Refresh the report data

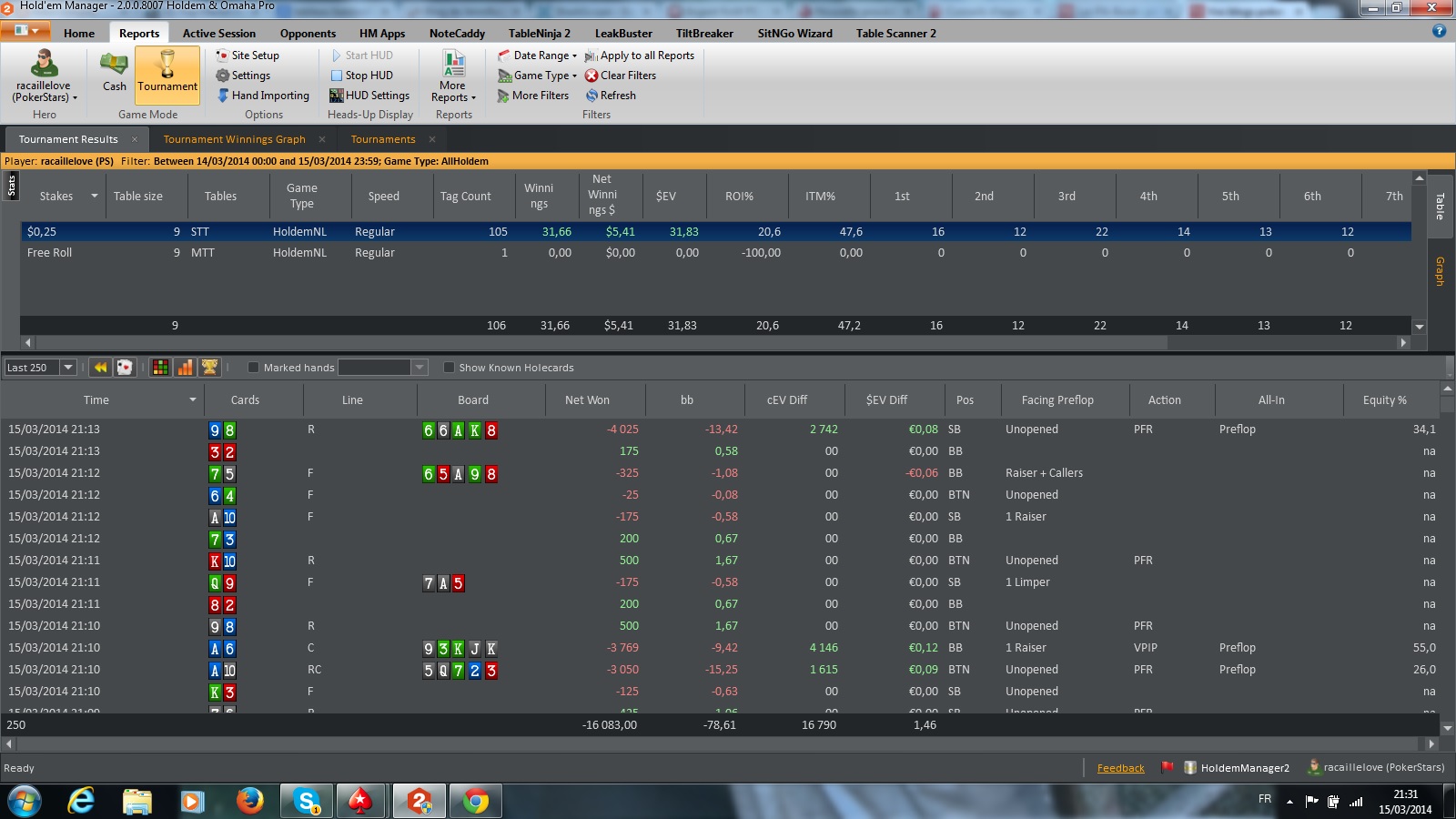pyautogui.click(x=611, y=96)
